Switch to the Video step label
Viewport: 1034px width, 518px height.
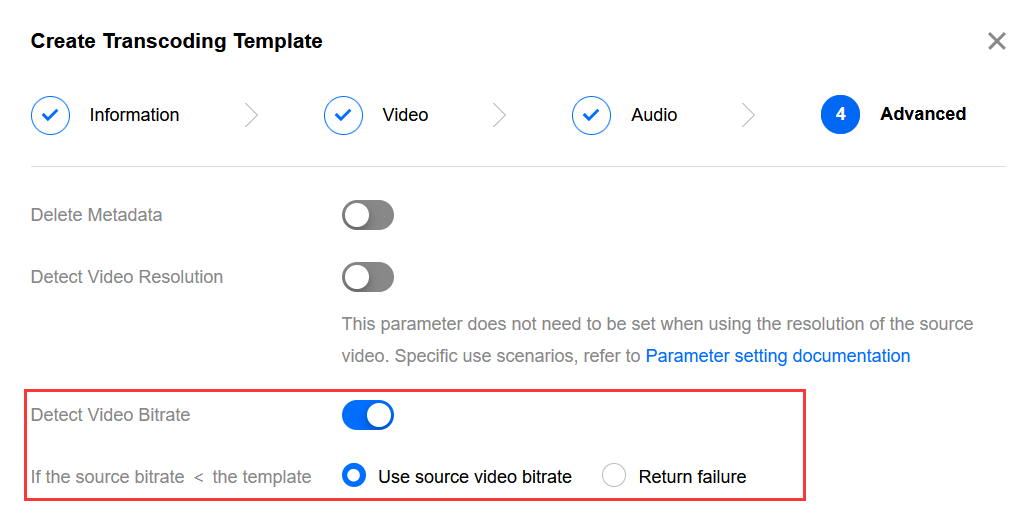pyautogui.click(x=405, y=115)
